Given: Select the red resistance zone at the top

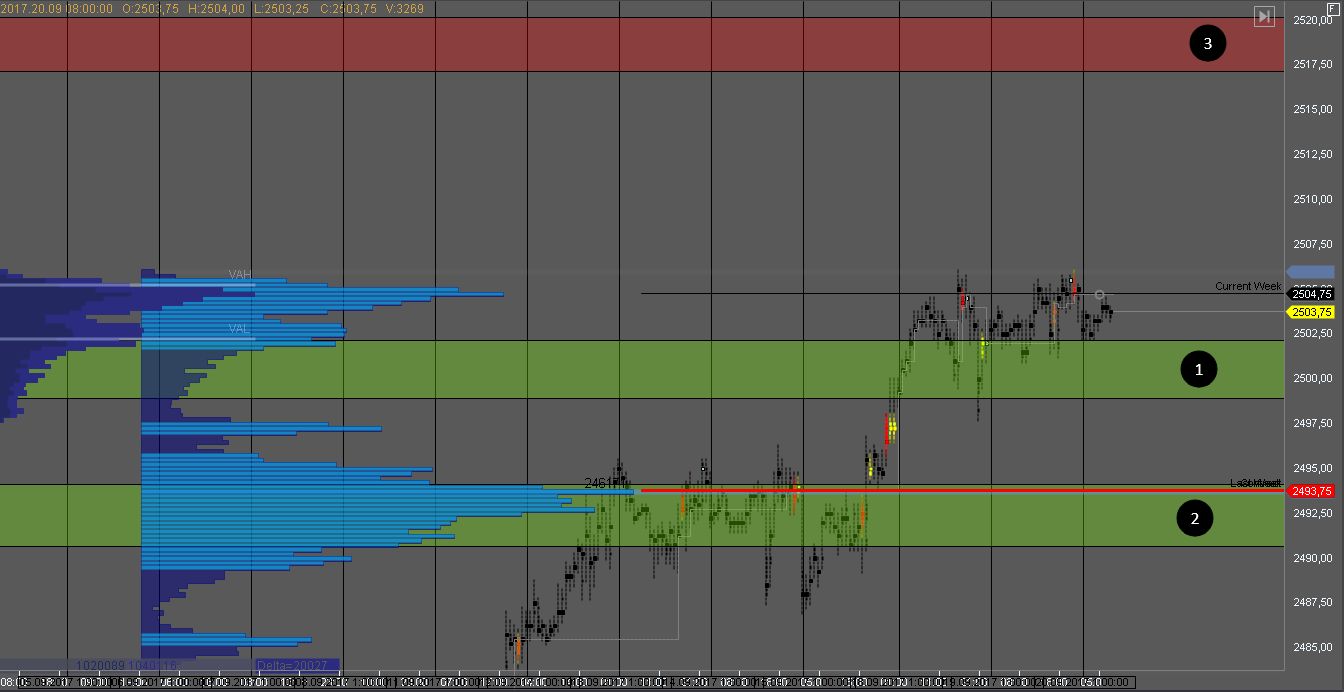Looking at the screenshot, I should click(x=640, y=44).
